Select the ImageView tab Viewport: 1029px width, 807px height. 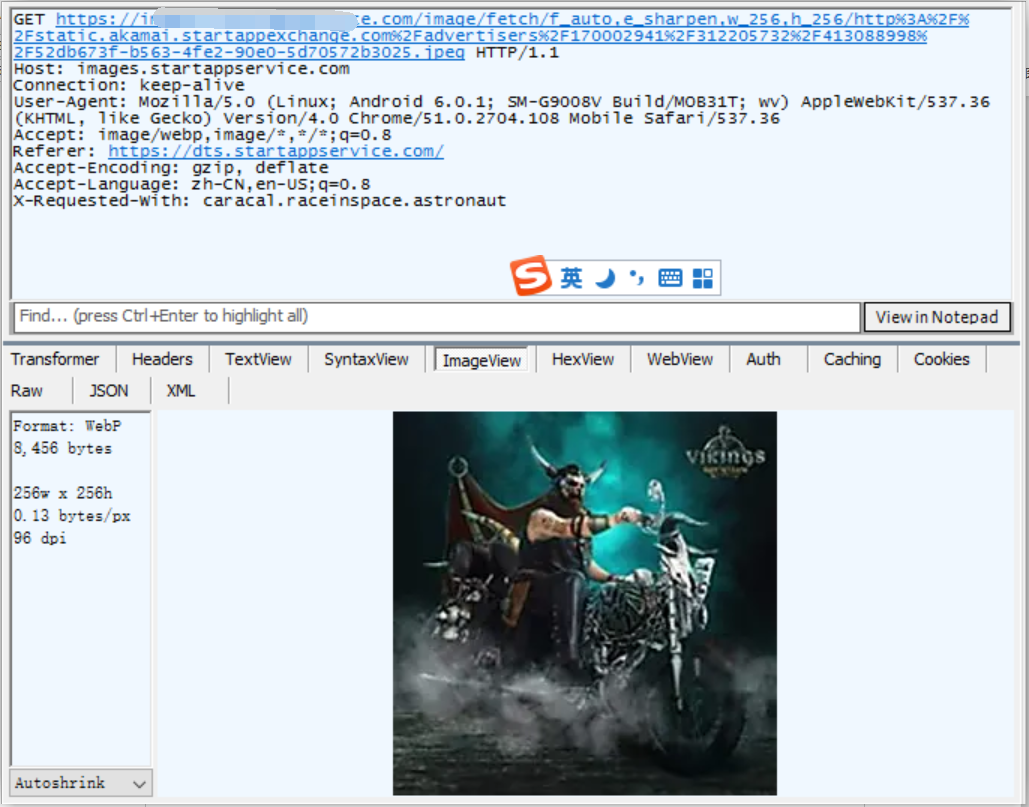coord(482,360)
